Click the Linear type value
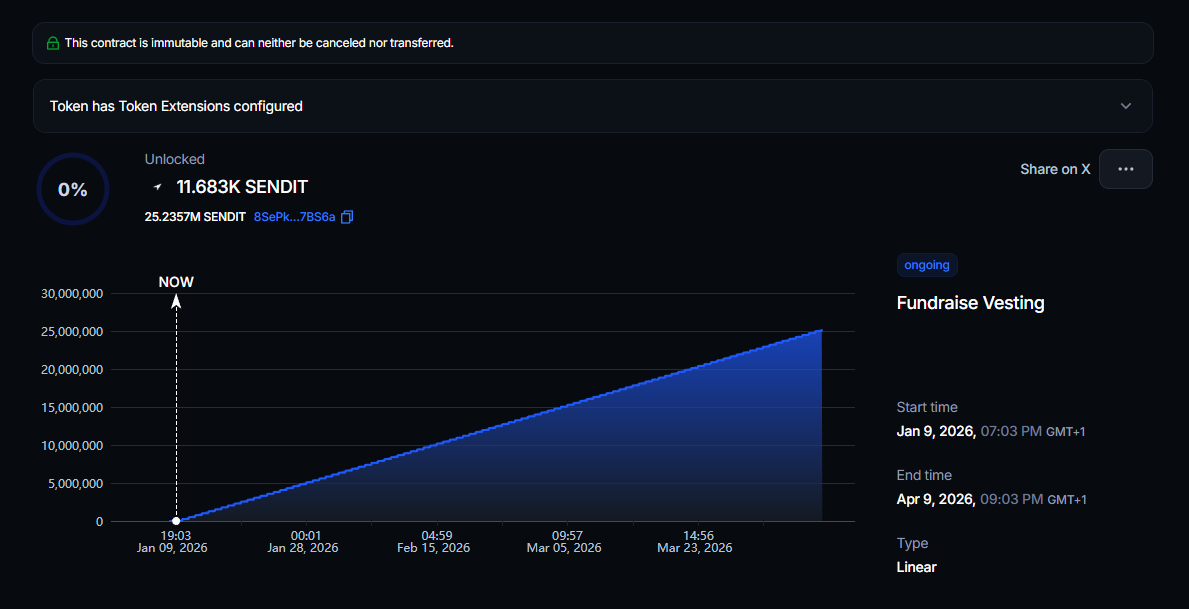This screenshot has width=1189, height=609. coord(916,567)
